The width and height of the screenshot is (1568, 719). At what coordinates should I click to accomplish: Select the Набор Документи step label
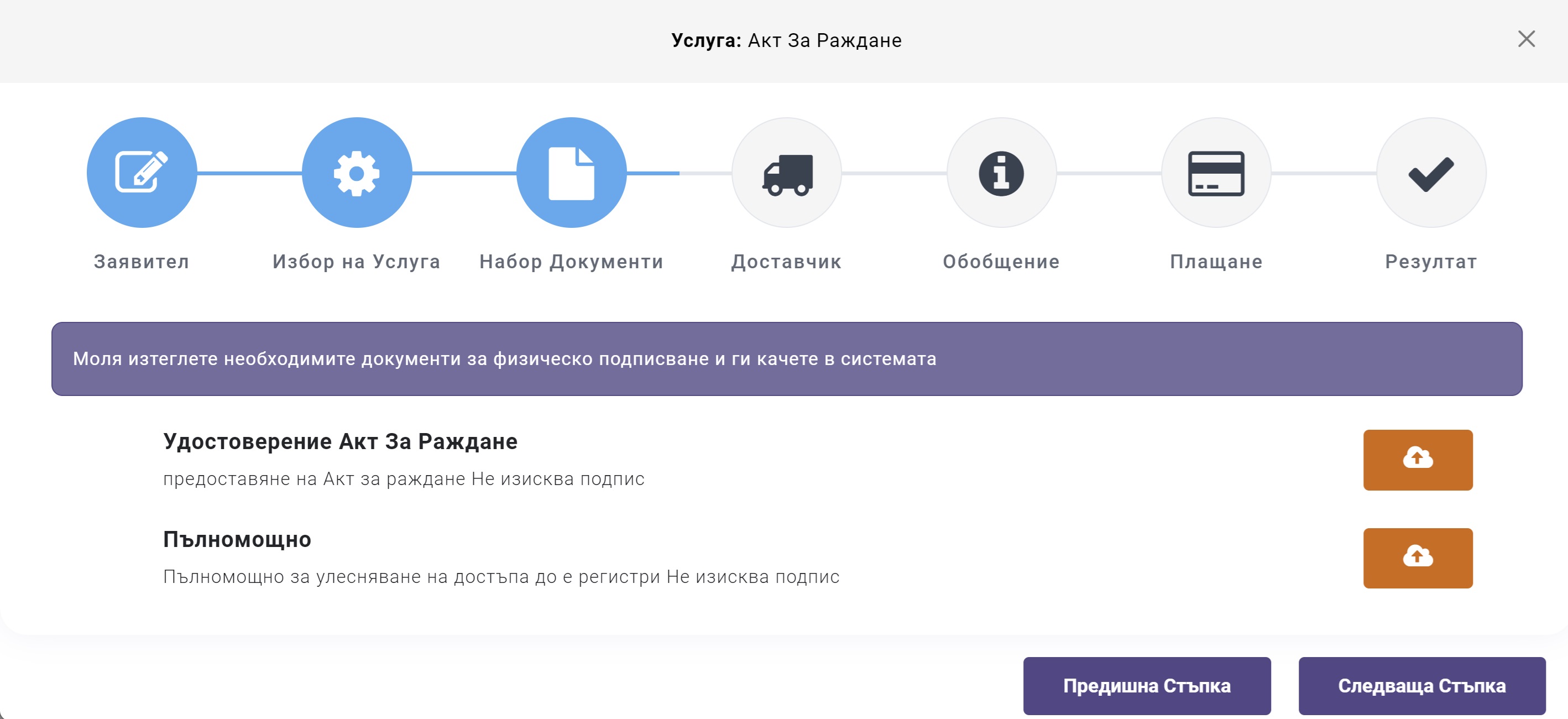point(571,262)
